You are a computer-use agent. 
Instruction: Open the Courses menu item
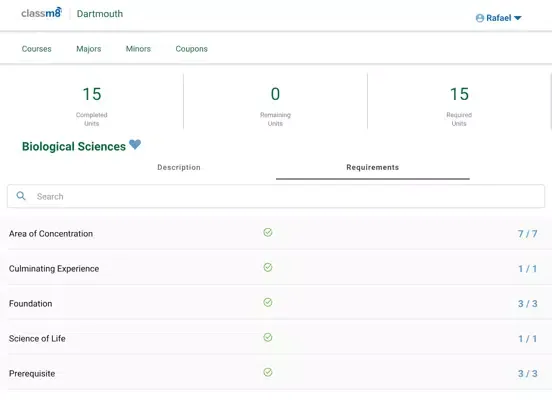[37, 49]
